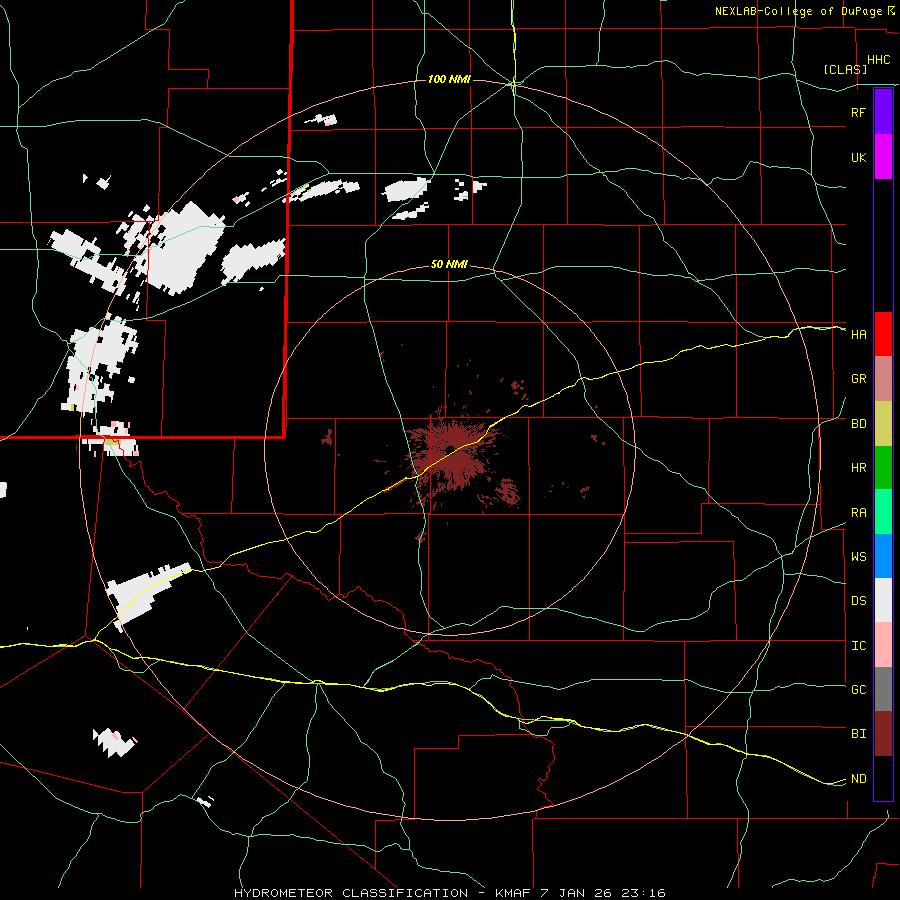Click the GR legend label
Screen dimensions: 900x900
tap(858, 379)
